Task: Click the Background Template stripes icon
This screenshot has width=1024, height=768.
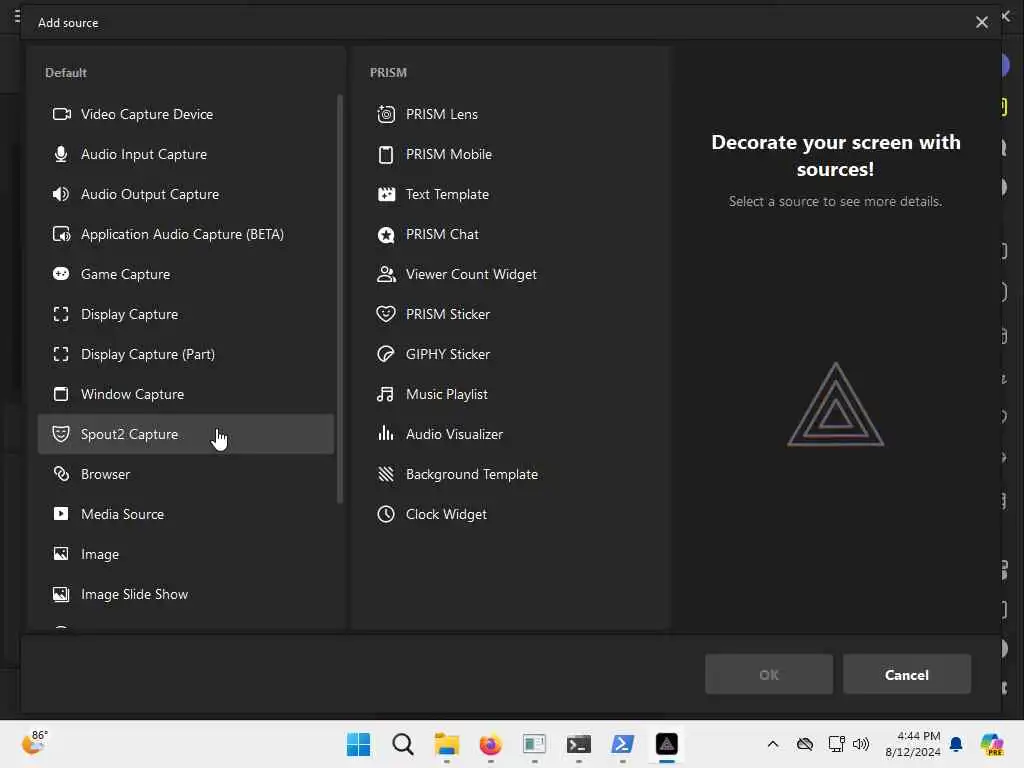Action: (x=386, y=473)
